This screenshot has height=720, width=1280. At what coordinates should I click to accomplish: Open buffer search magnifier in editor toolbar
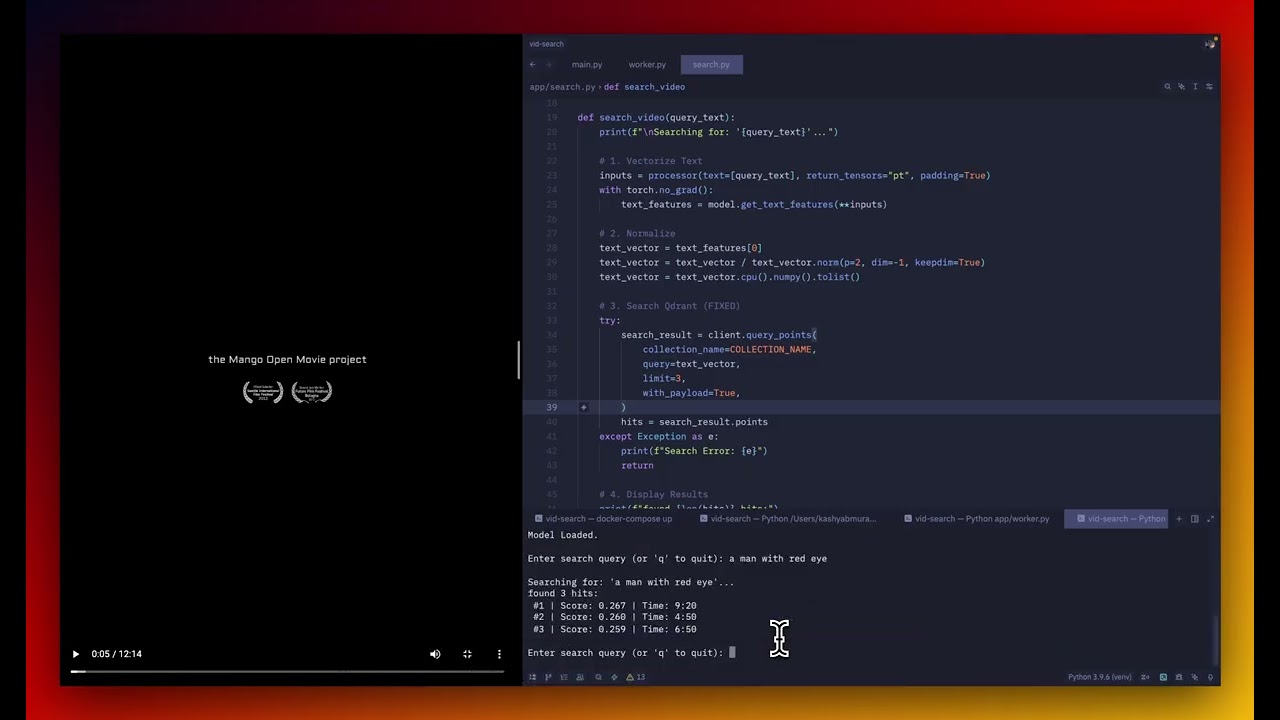1167,87
